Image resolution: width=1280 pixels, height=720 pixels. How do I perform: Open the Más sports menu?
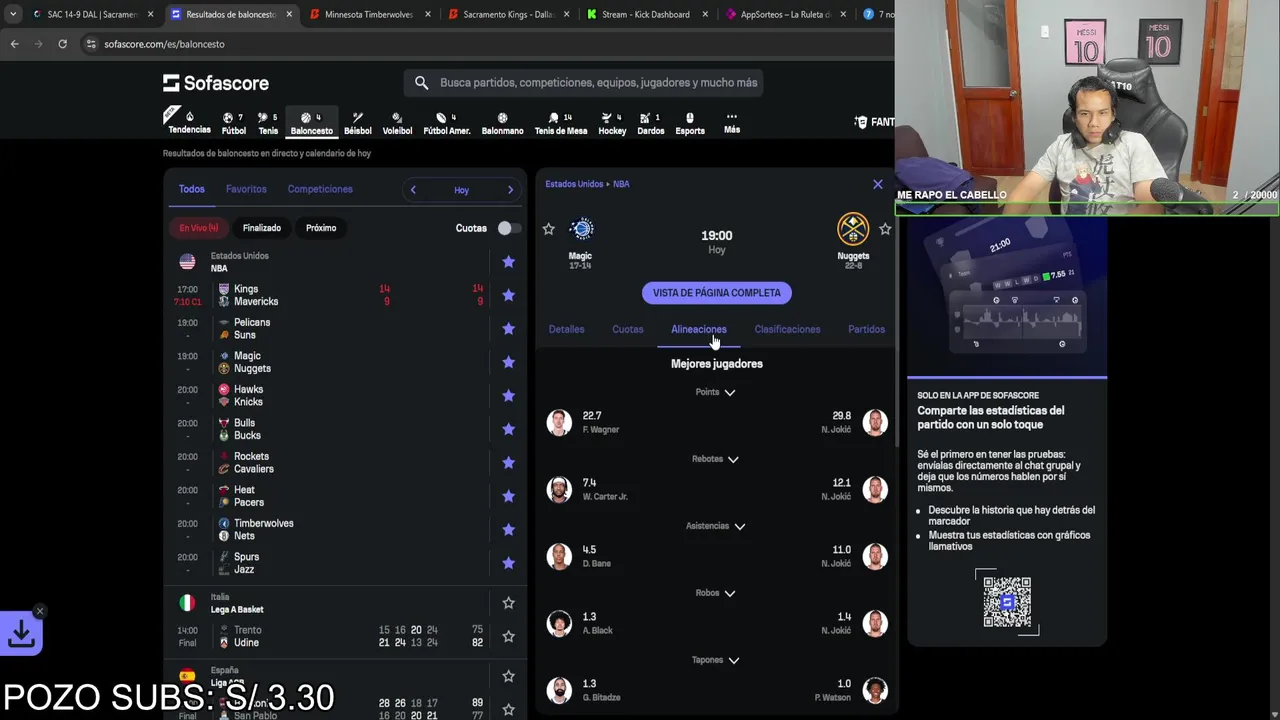(x=732, y=122)
